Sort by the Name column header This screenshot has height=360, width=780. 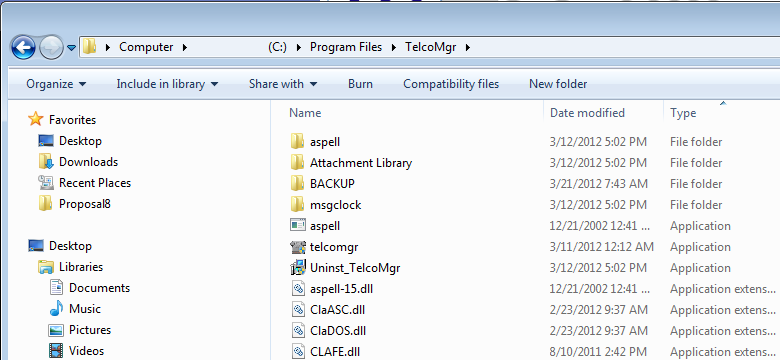coord(305,113)
